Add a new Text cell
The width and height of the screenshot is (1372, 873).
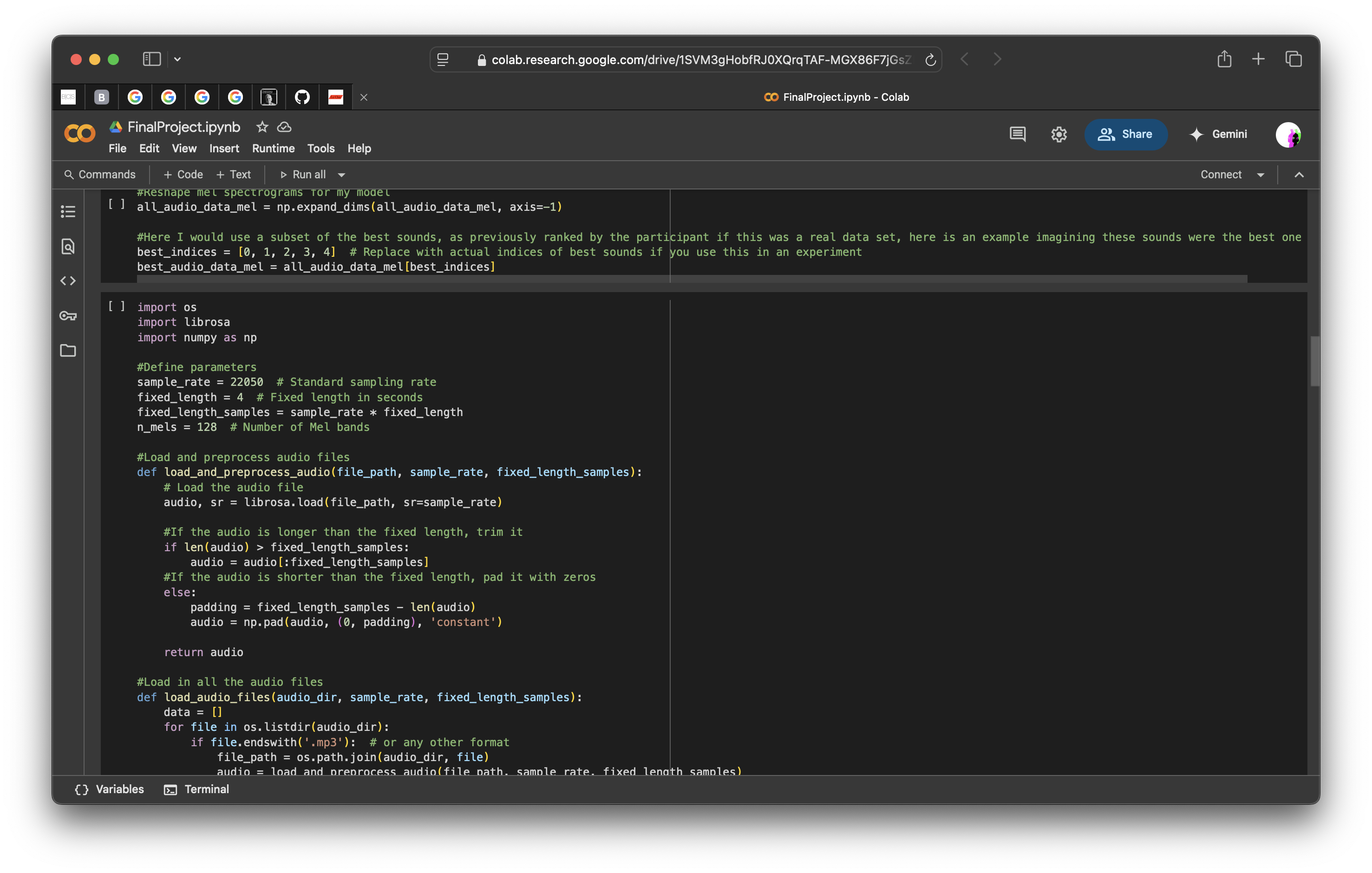click(x=234, y=175)
